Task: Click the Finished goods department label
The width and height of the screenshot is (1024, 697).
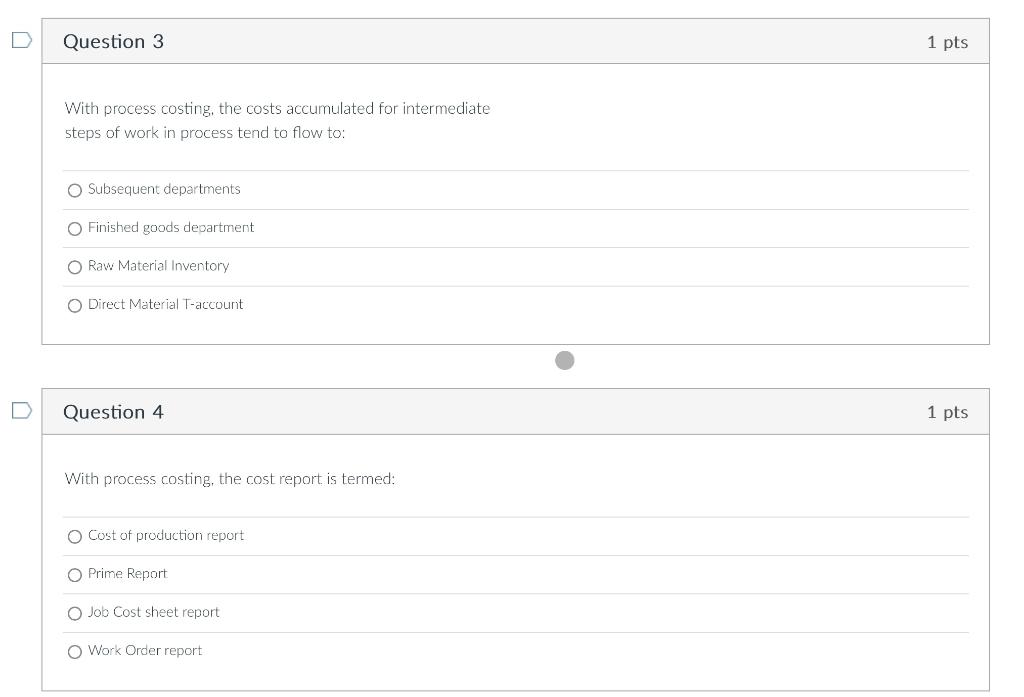Action: point(171,227)
